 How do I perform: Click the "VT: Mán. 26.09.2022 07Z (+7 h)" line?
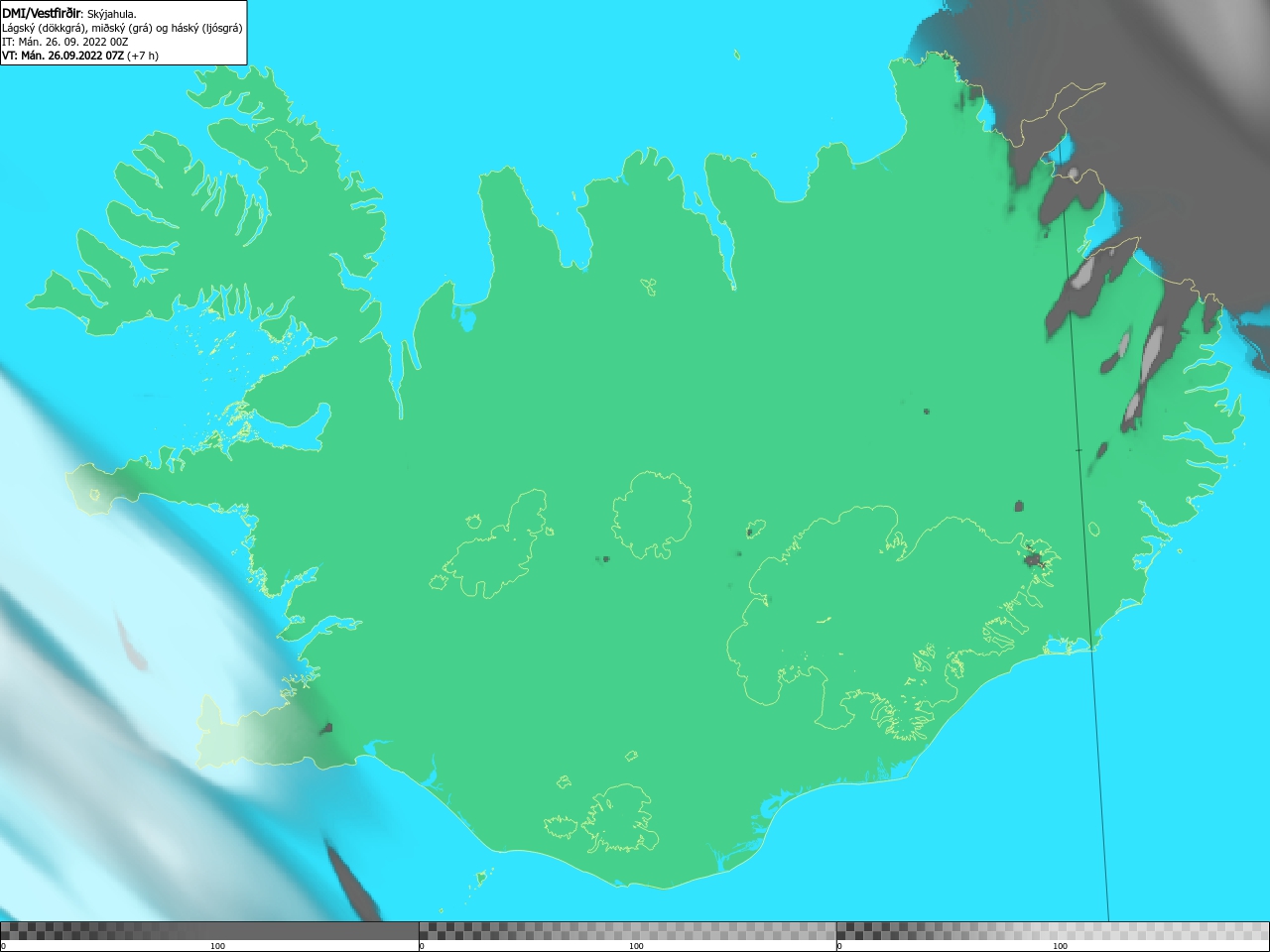tap(79, 56)
